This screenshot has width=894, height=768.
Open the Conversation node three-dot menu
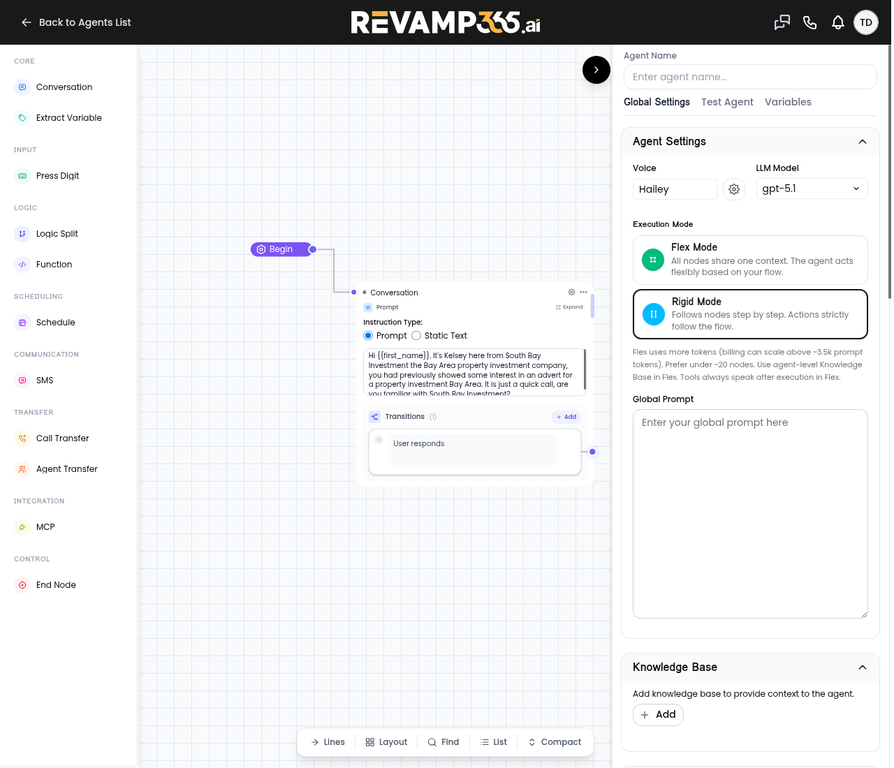(583, 292)
